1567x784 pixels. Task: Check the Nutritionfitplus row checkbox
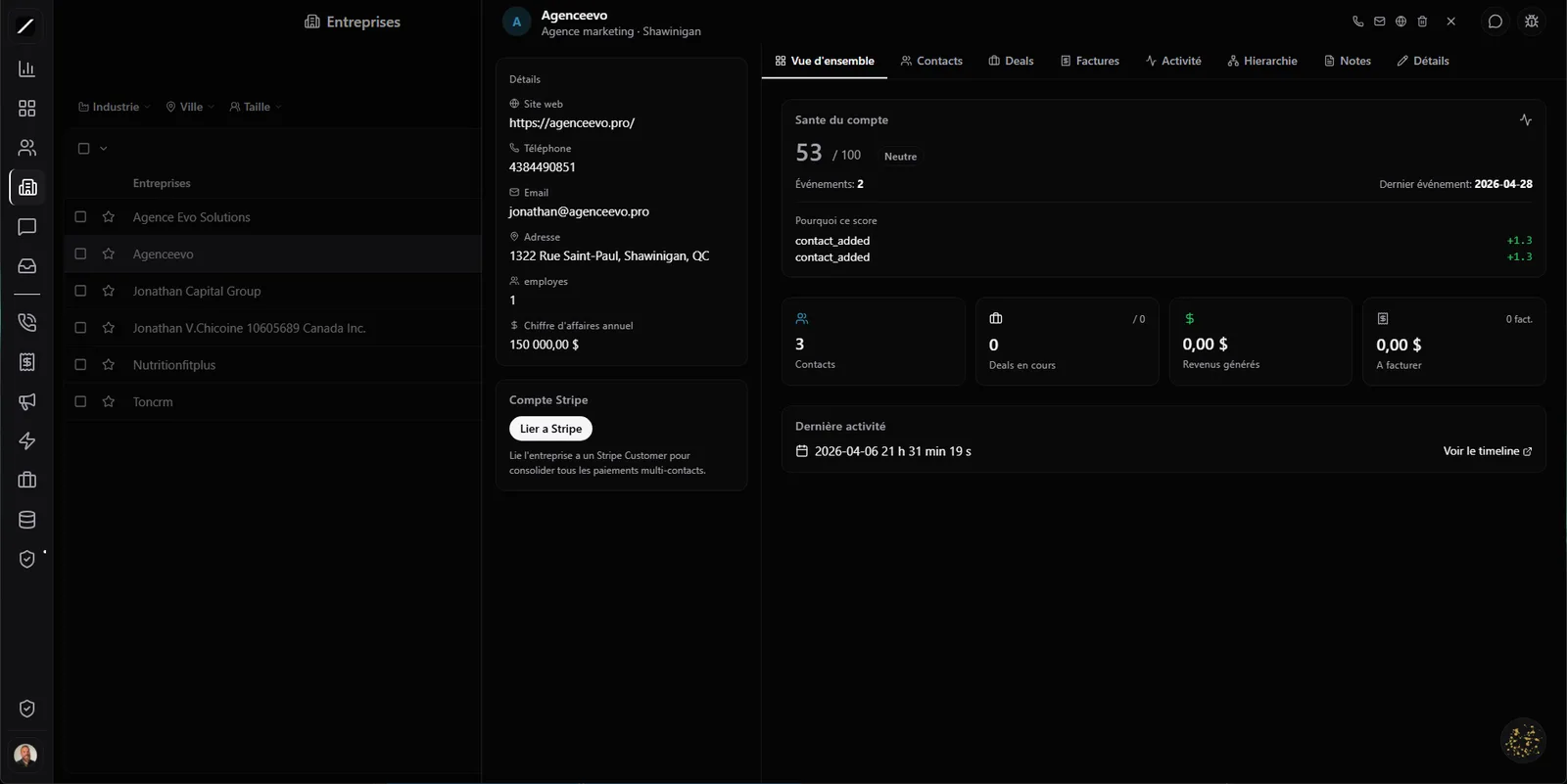(80, 364)
